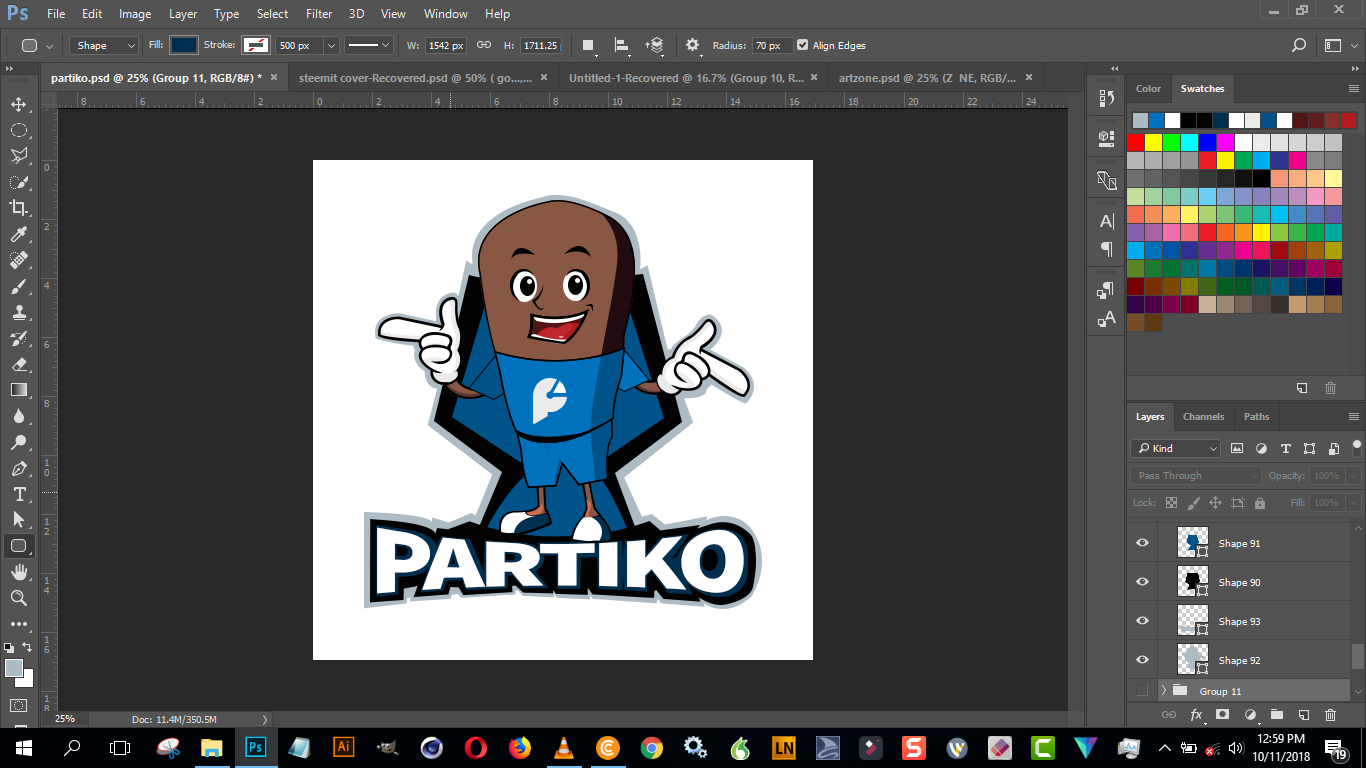Click the Stroke color swatch in options bar
The height and width of the screenshot is (768, 1366).
point(256,45)
